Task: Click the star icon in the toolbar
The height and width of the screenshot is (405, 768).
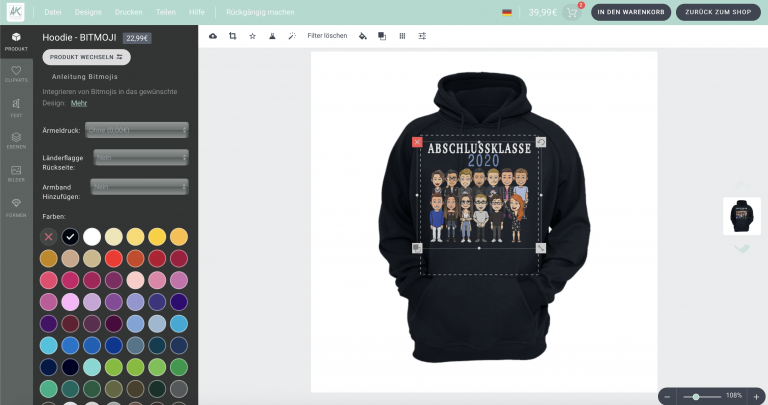Action: [x=252, y=35]
